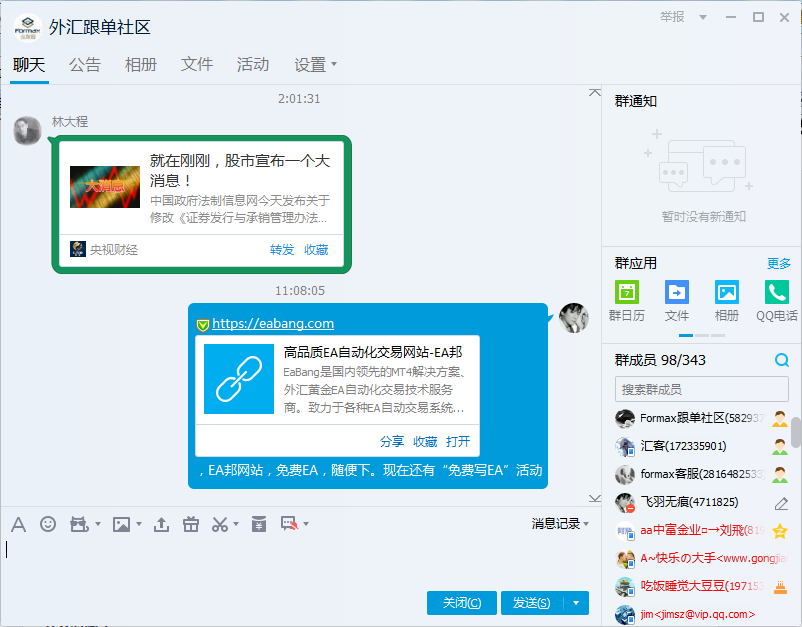Expand the 举报 dropdown arrow
802x627 pixels.
[x=703, y=17]
